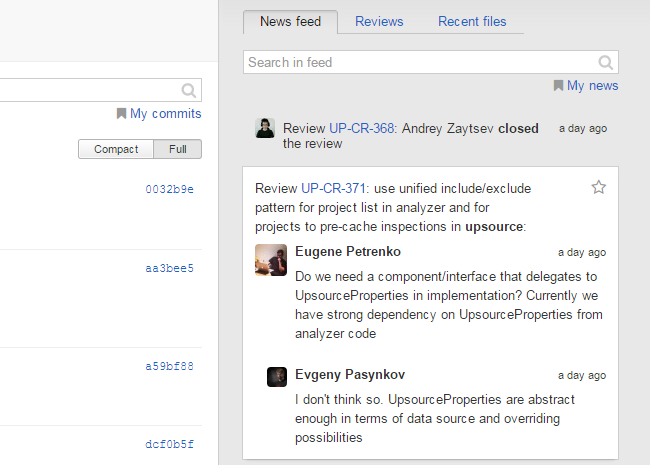This screenshot has width=650, height=465.
Task: Click the bookmark icon next to My commits
Action: coord(121,114)
